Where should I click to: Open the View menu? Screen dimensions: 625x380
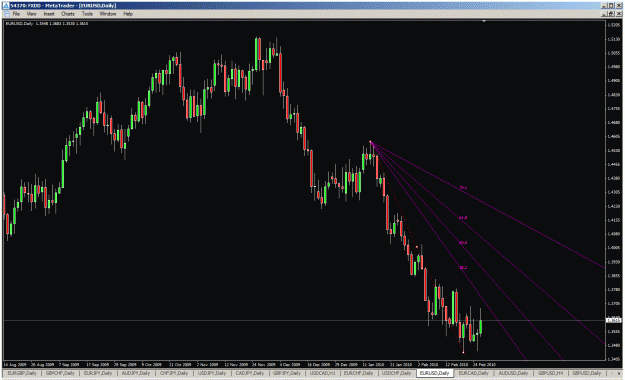31,14
